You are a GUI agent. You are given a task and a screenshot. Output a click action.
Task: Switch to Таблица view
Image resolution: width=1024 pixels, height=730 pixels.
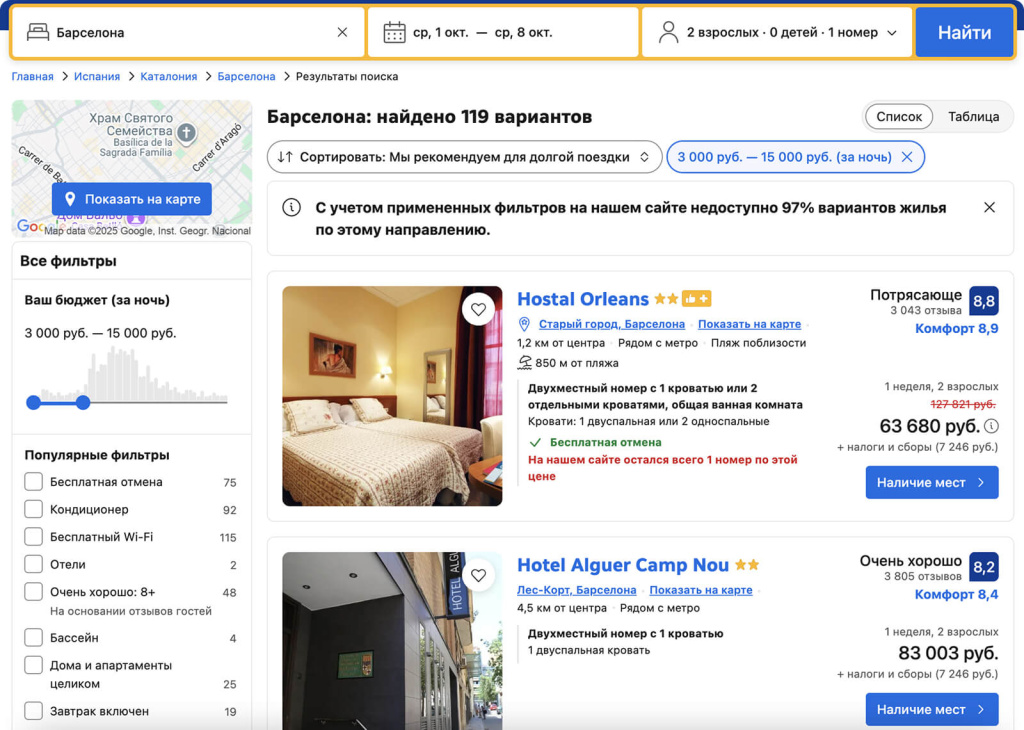click(x=973, y=117)
